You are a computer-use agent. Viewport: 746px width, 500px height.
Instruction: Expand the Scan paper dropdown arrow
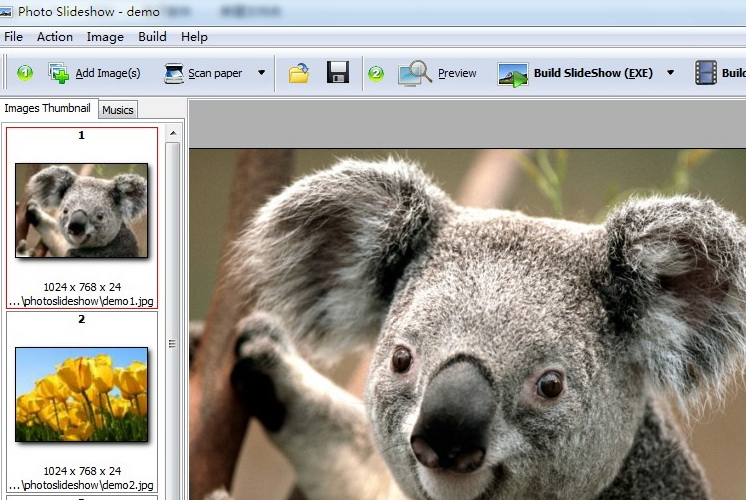point(261,73)
